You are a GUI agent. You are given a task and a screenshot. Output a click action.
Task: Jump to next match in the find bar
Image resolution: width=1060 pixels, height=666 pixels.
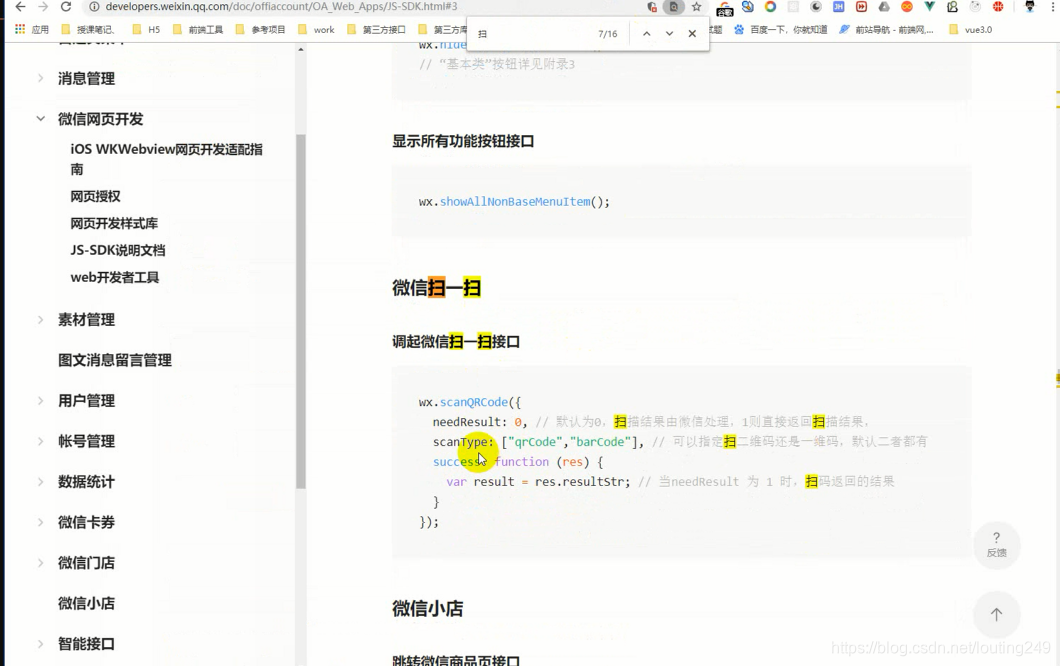click(x=668, y=33)
